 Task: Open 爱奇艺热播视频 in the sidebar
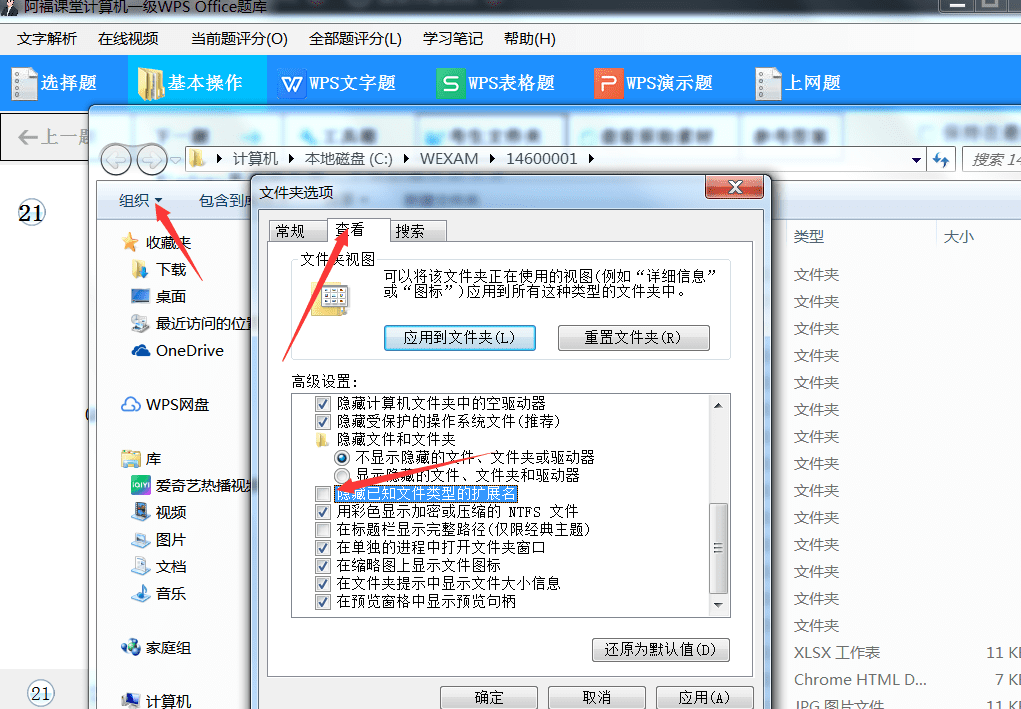139,485
